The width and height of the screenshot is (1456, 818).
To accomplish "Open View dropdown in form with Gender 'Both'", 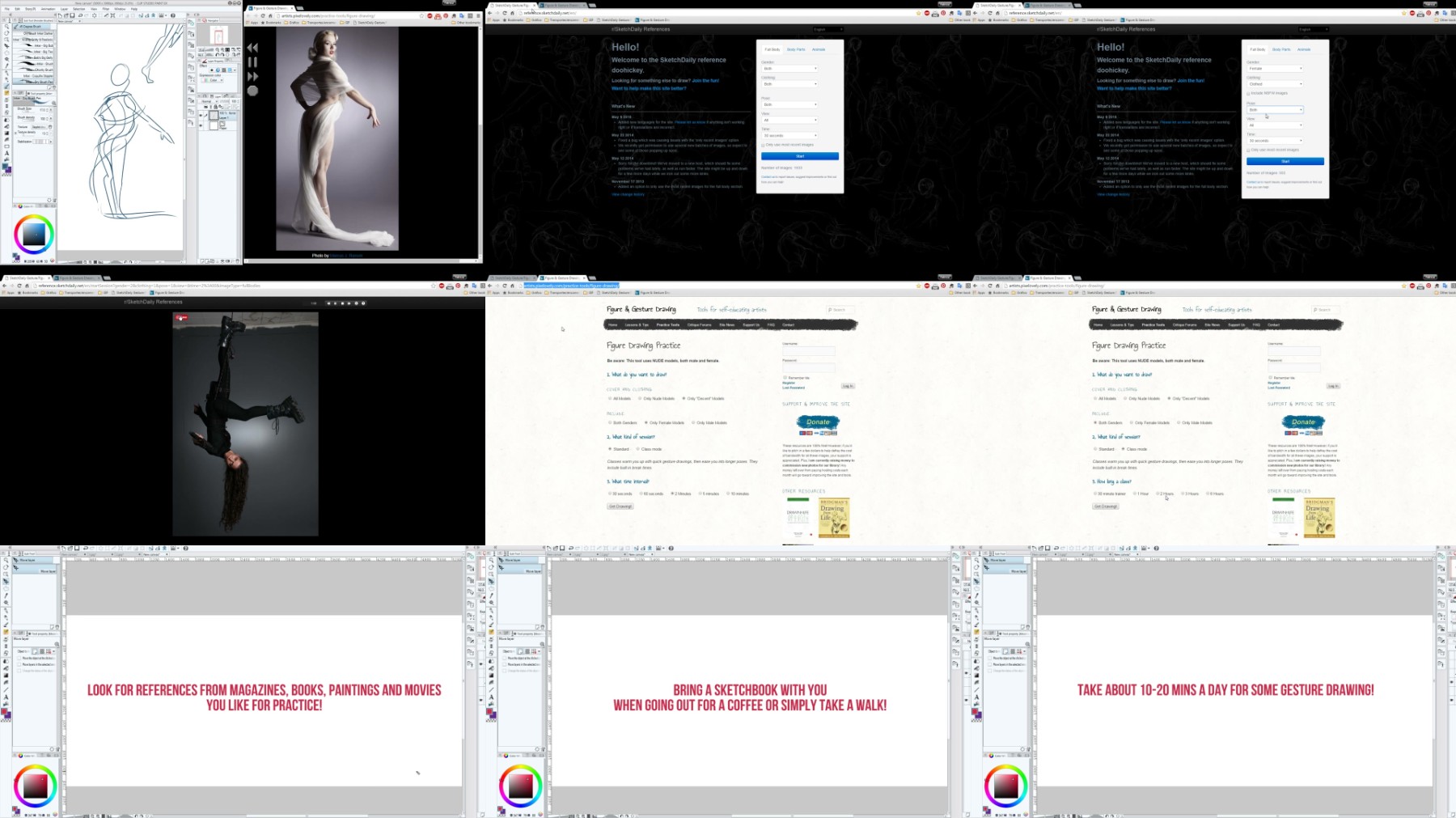I will click(x=790, y=120).
